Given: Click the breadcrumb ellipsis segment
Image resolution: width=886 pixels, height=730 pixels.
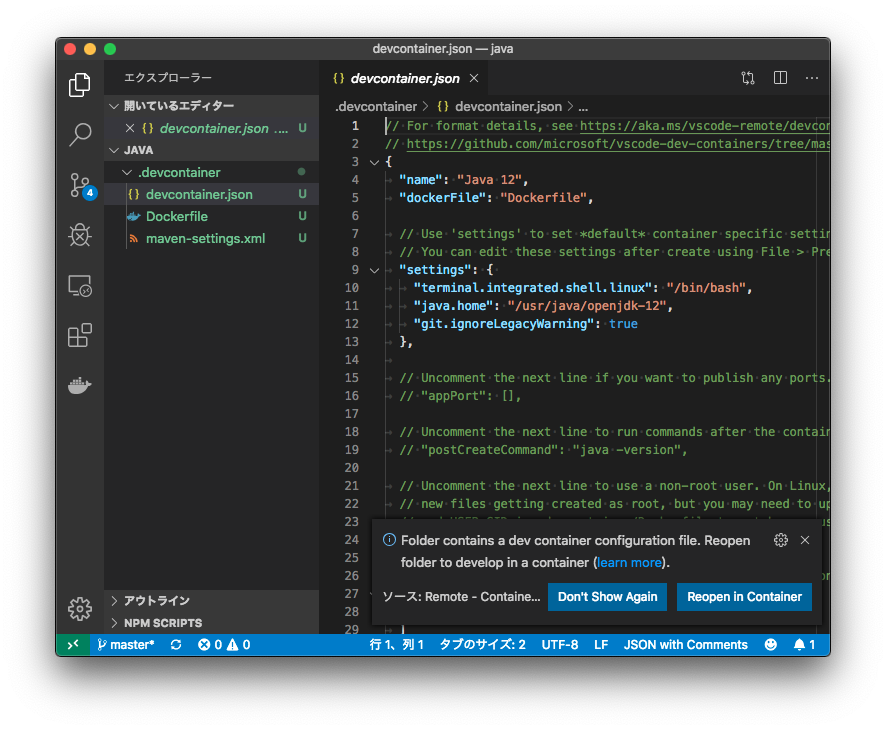Looking at the screenshot, I should pos(583,106).
